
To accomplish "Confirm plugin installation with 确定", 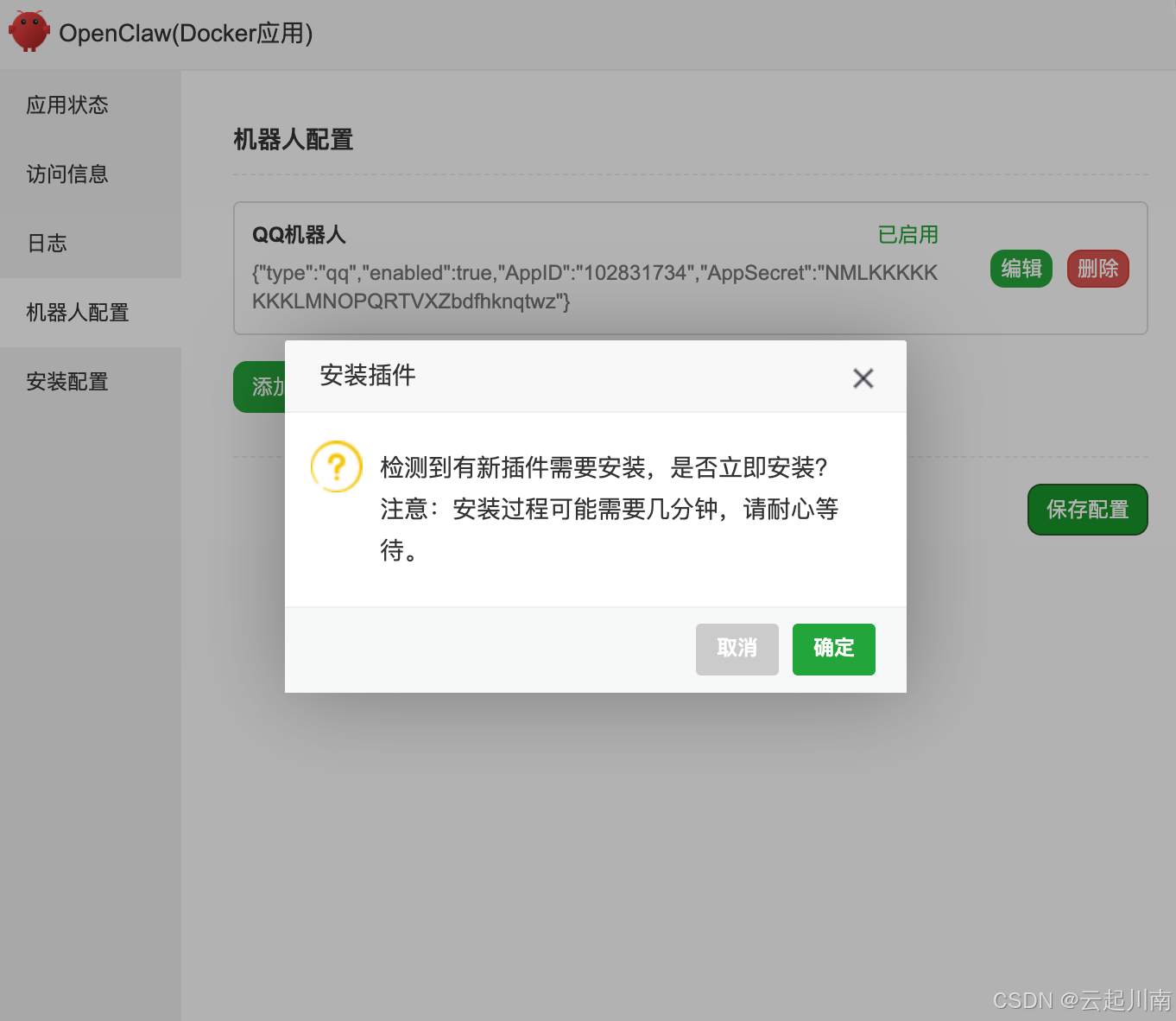I will pyautogui.click(x=832, y=649).
